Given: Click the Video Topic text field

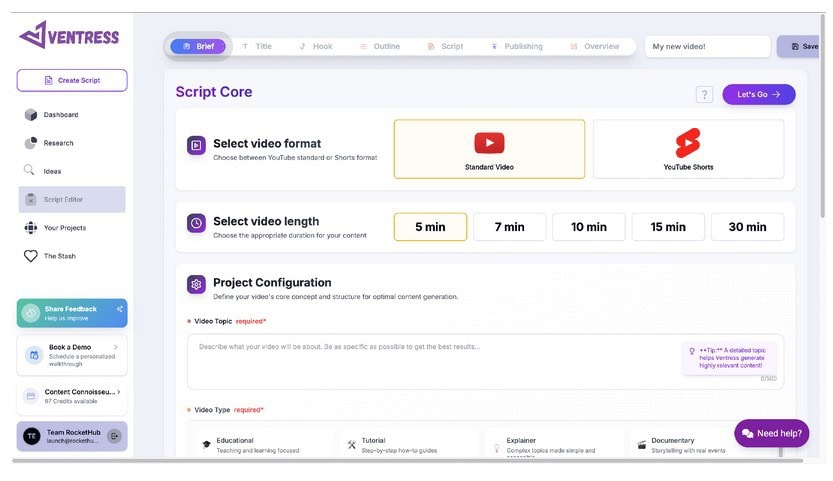Looking at the screenshot, I should [x=430, y=360].
